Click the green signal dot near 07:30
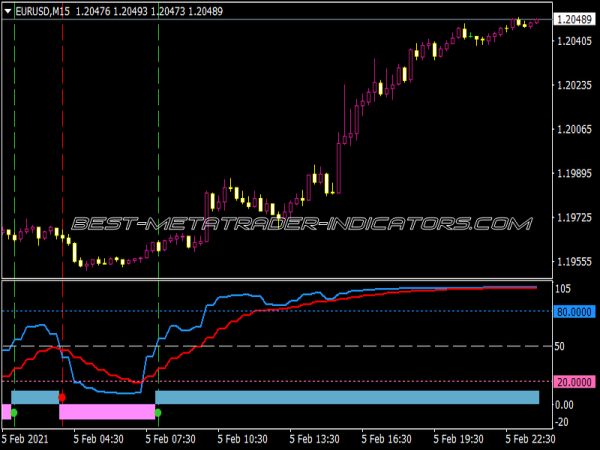This screenshot has width=600, height=450. (x=158, y=412)
